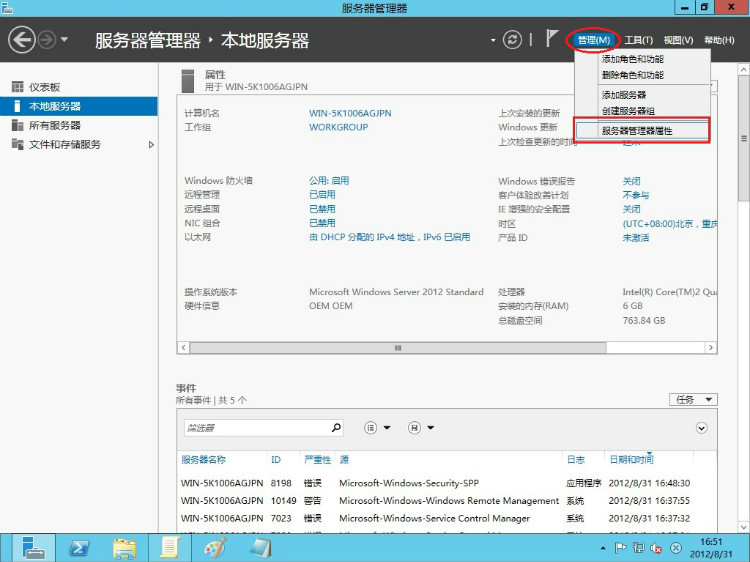Viewport: 750px width, 562px height.
Task: Click the back navigation arrow
Action: (22, 39)
